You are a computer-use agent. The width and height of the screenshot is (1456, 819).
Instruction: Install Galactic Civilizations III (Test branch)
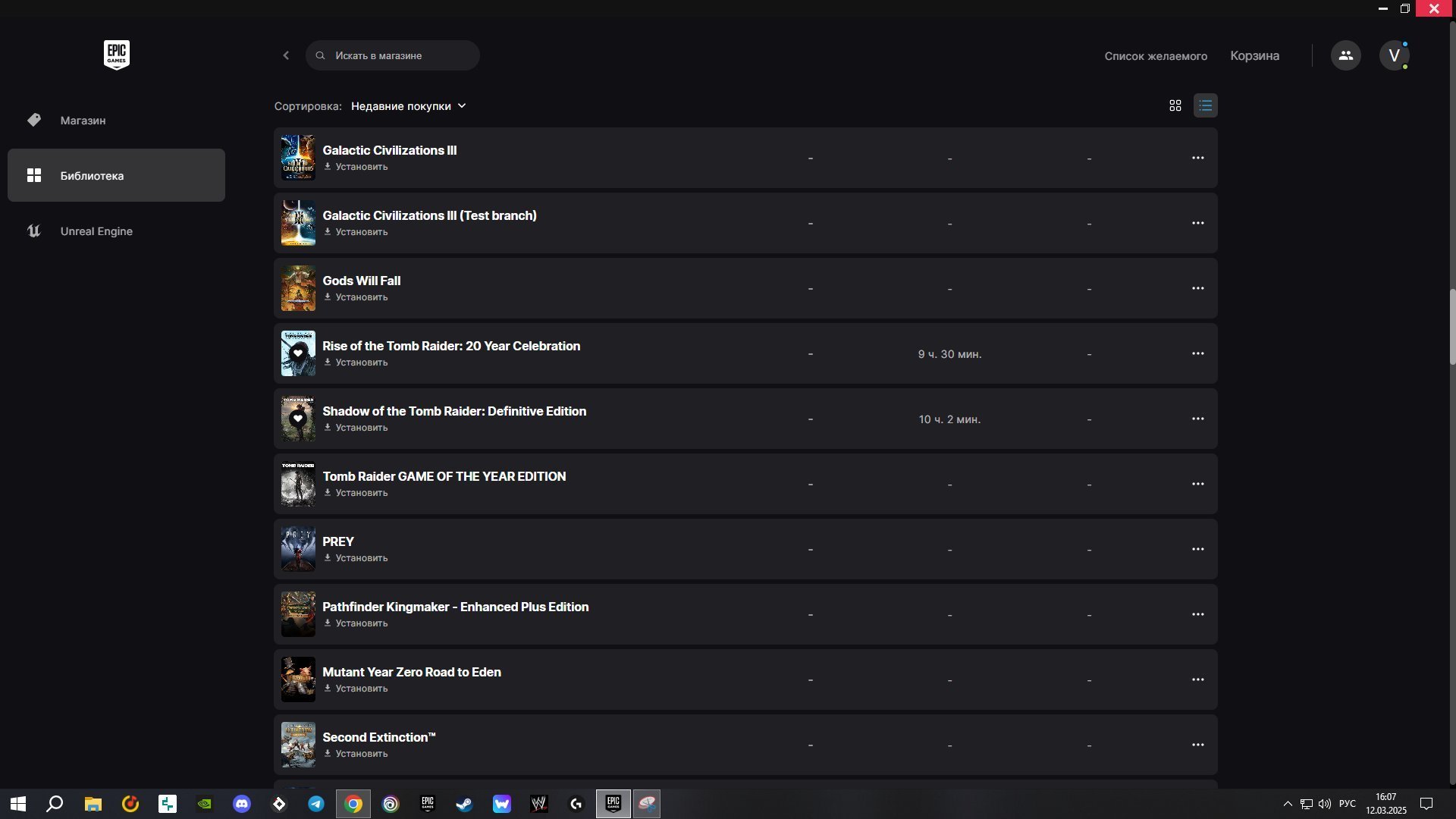pos(356,232)
